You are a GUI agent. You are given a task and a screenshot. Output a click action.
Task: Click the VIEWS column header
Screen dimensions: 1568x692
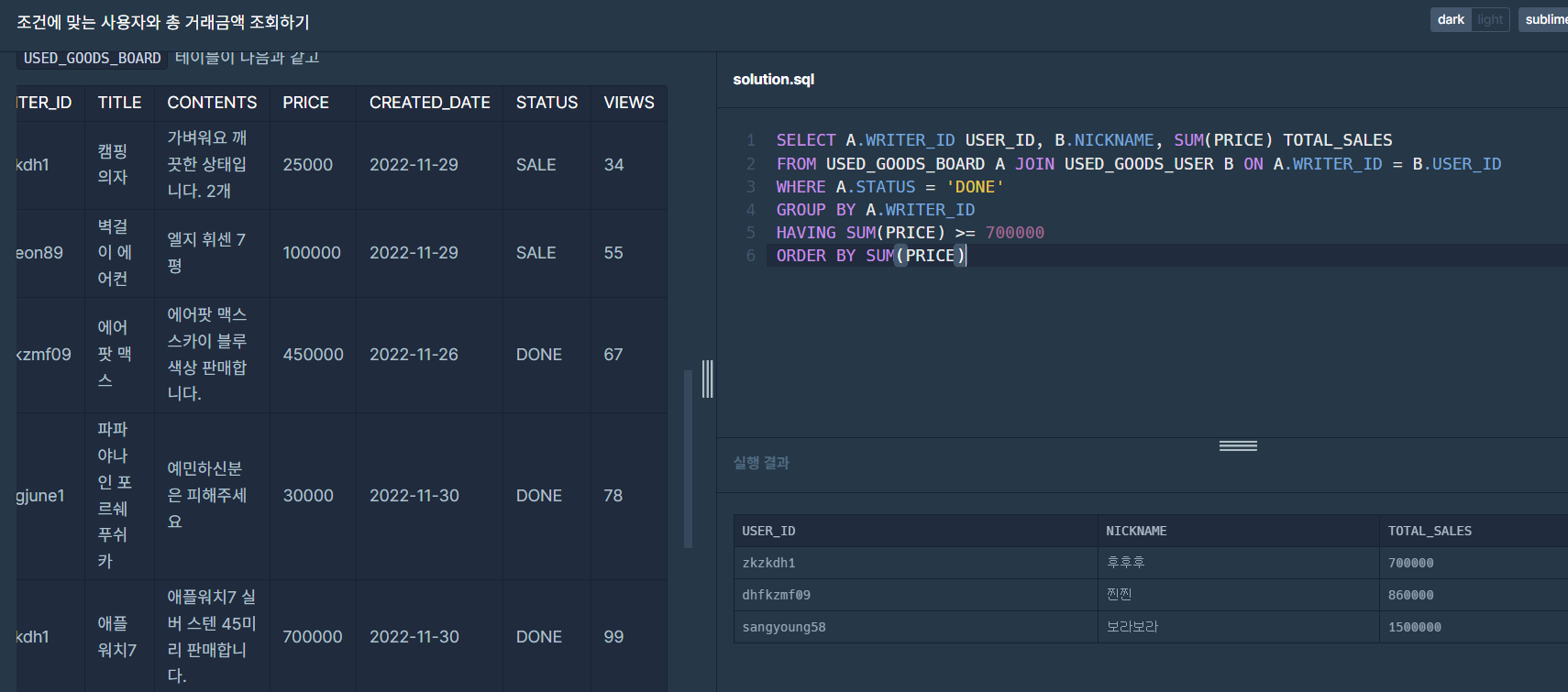tap(629, 103)
